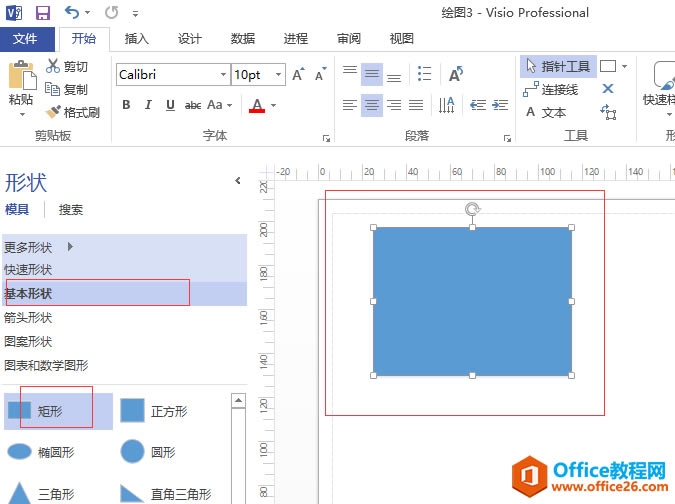Viewport: 675px width, 504px height.
Task: Click the Save icon in quick access toolbar
Action: point(43,13)
